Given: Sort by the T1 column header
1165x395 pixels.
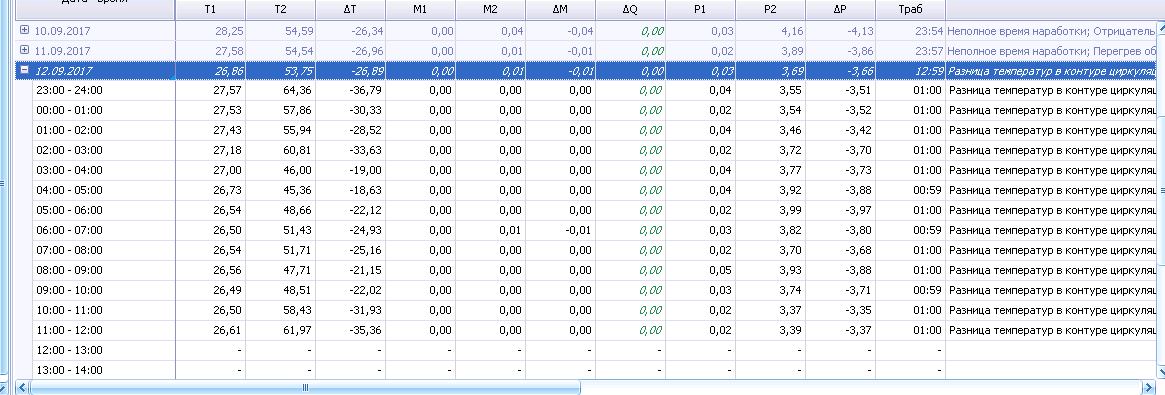Looking at the screenshot, I should (x=210, y=10).
